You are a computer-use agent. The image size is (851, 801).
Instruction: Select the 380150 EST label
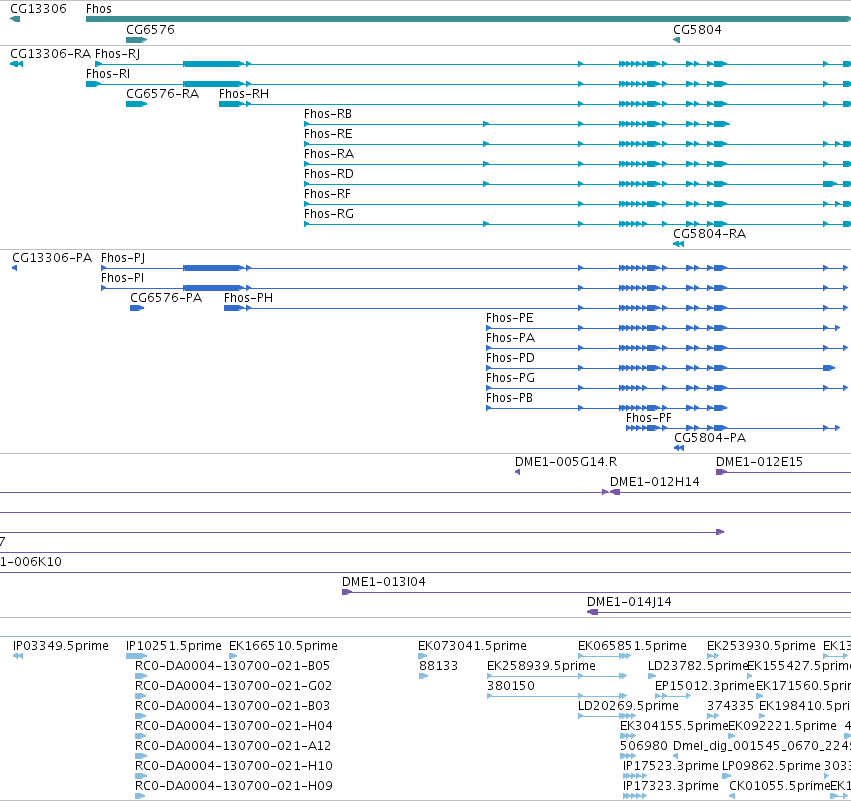point(511,685)
